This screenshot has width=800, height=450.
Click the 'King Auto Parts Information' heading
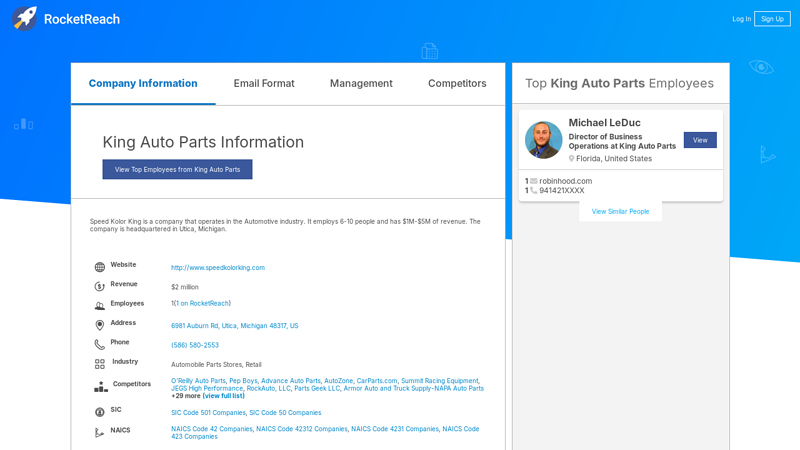click(x=203, y=142)
